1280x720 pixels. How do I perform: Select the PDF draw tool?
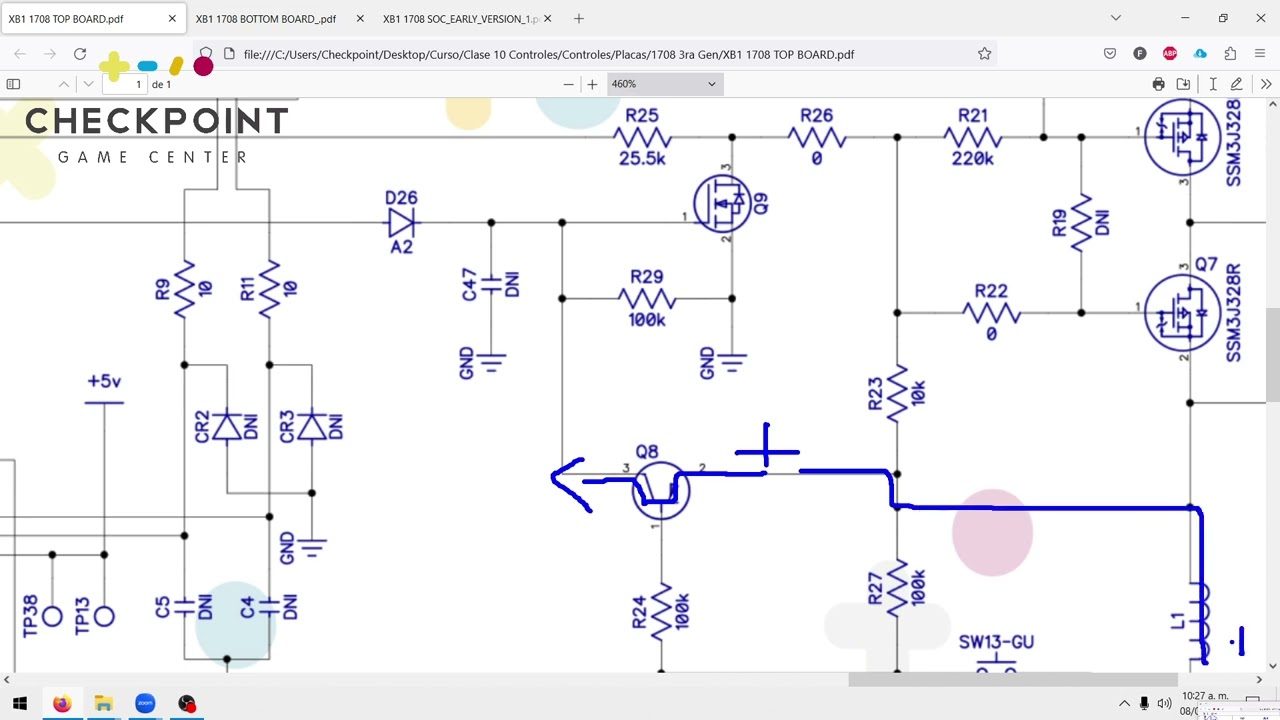[x=1237, y=84]
